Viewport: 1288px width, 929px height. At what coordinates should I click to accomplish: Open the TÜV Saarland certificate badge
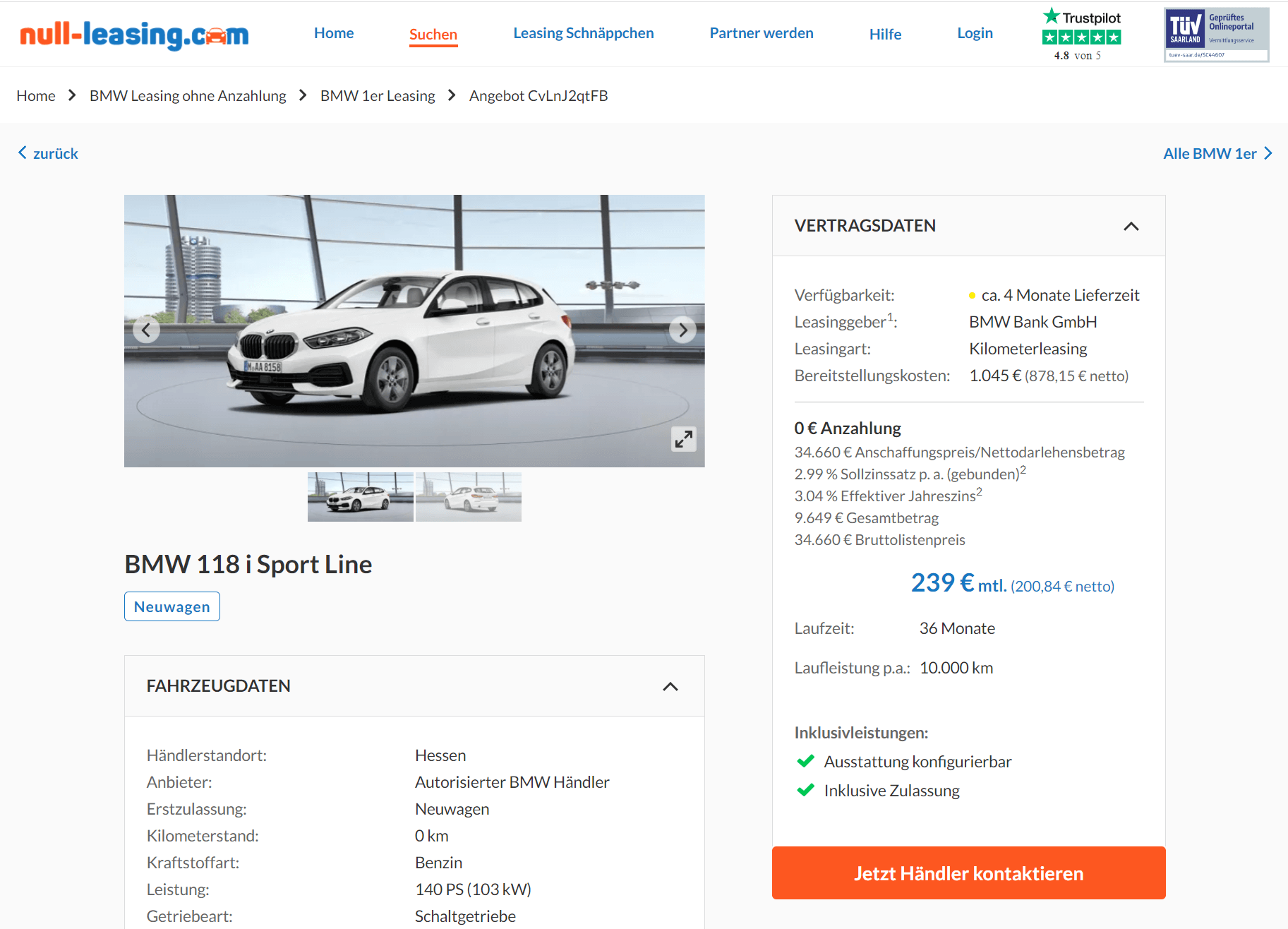(x=1216, y=35)
